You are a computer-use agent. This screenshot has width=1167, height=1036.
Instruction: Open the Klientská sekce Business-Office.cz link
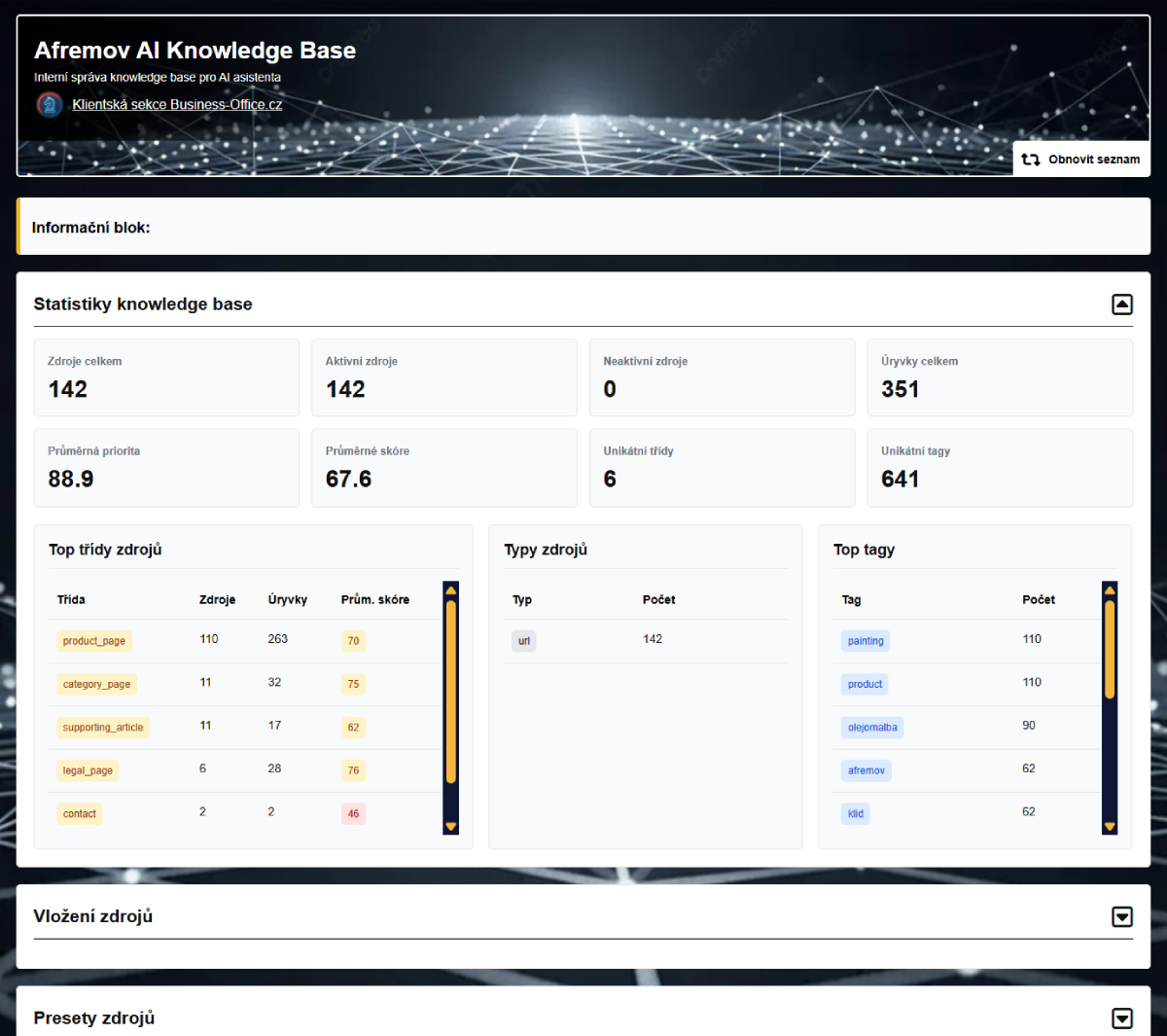177,104
